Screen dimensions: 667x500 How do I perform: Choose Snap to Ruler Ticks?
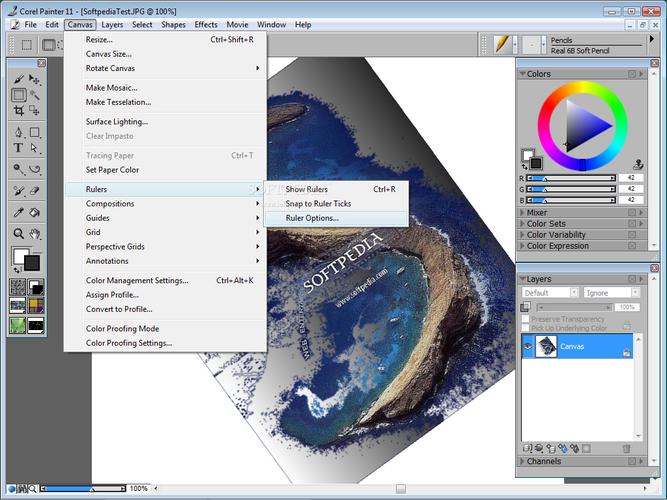coord(336,204)
